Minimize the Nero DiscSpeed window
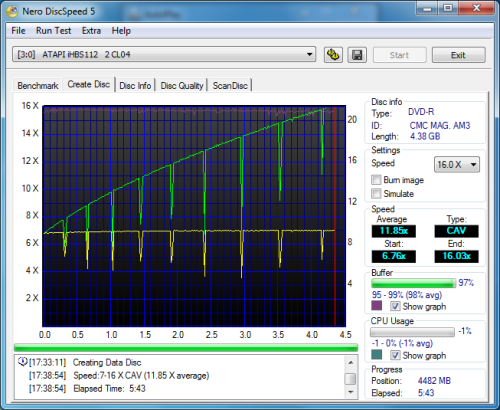 tap(426, 8)
